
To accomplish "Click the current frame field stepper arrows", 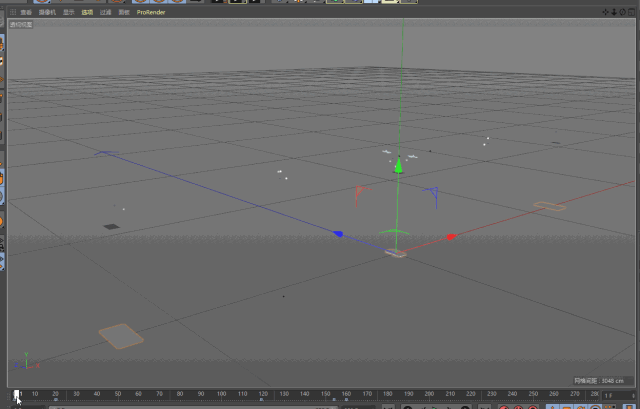I will (633, 396).
